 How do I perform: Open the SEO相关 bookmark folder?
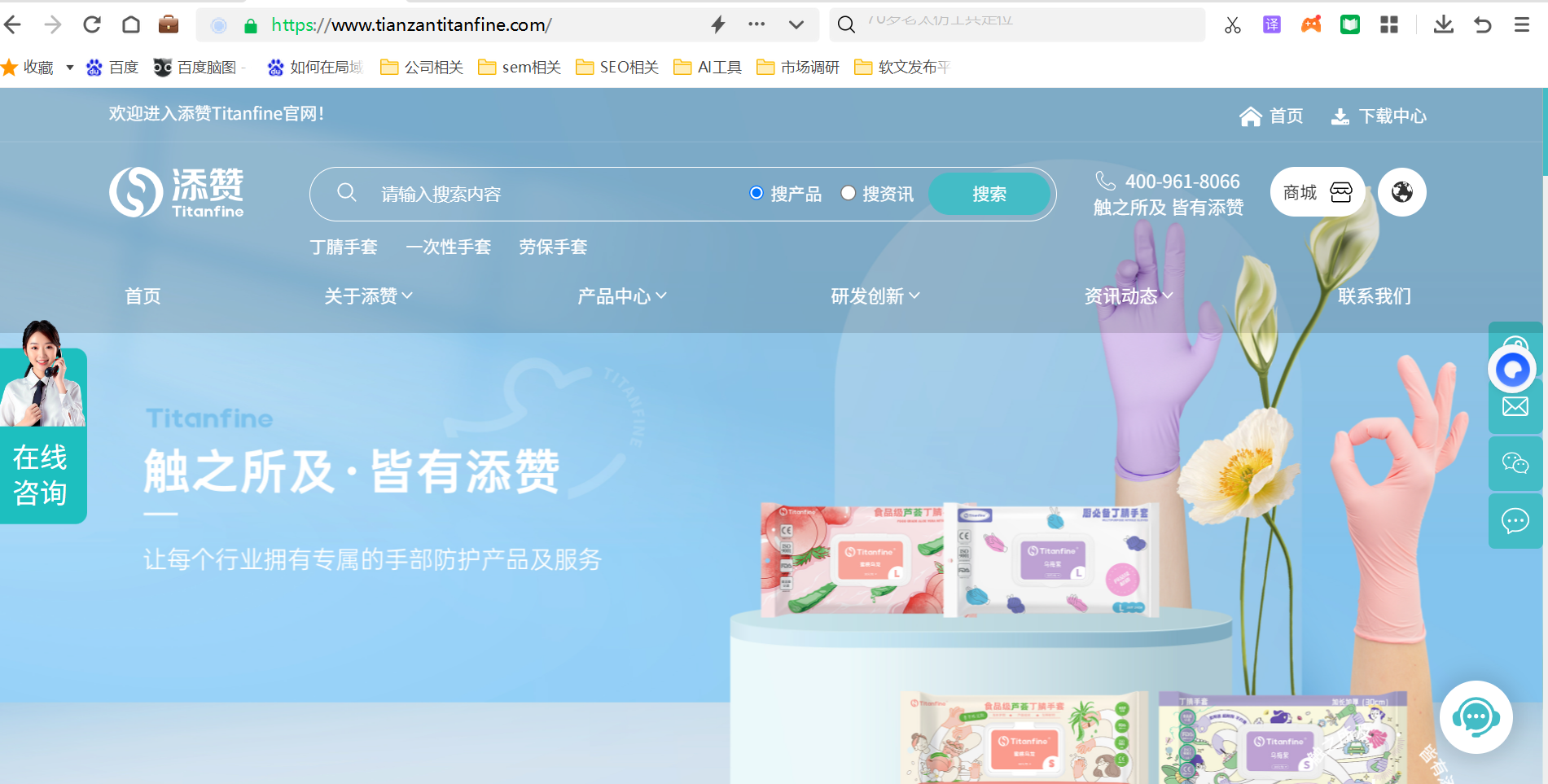[x=617, y=68]
